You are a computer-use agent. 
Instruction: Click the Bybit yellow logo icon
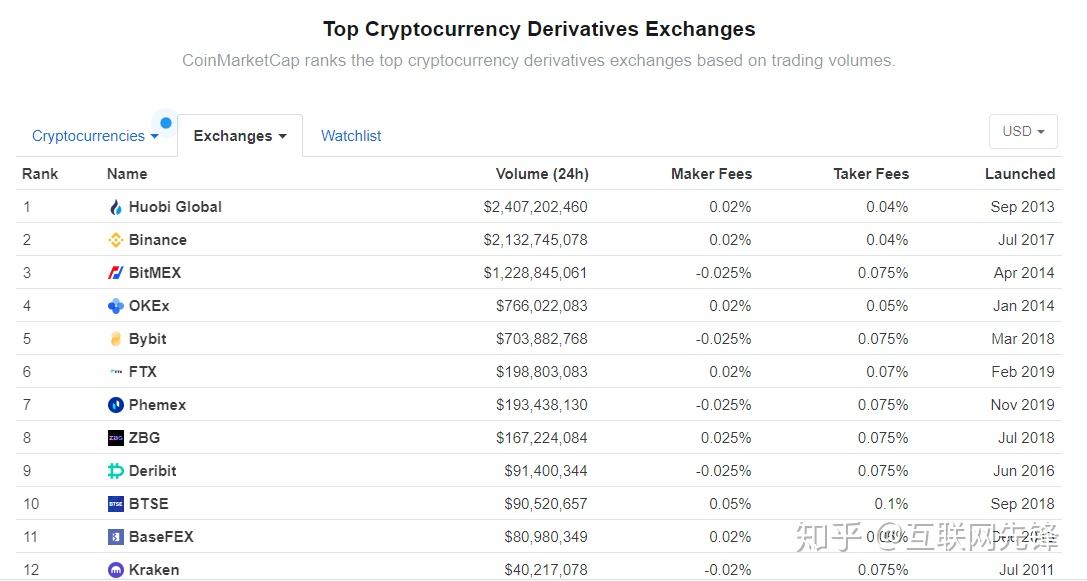click(116, 339)
